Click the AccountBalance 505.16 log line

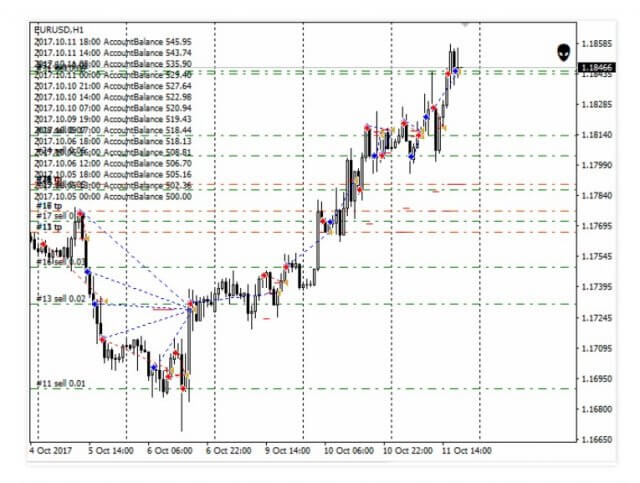click(113, 174)
